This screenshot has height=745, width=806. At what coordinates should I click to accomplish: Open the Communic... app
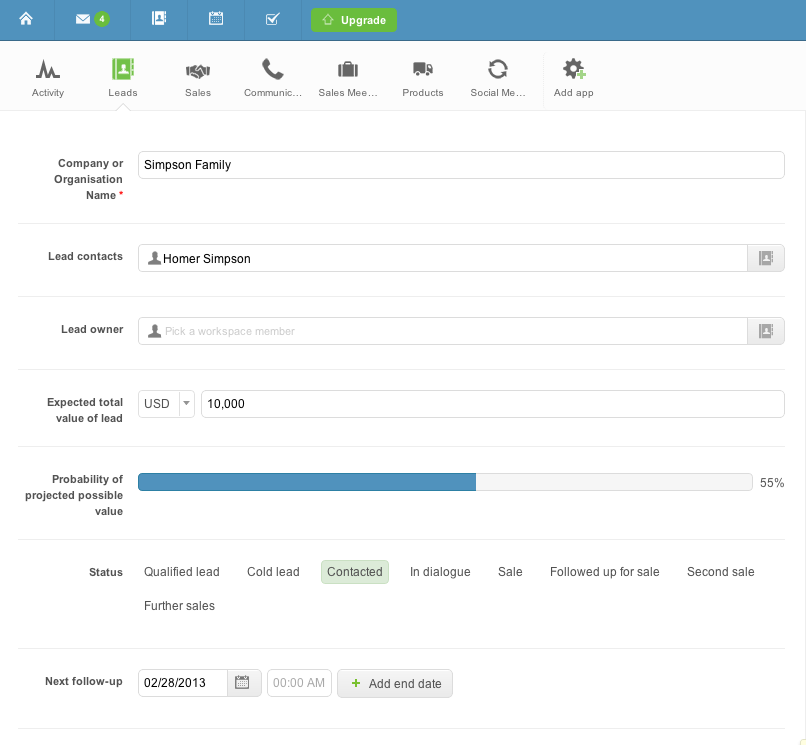pyautogui.click(x=273, y=78)
